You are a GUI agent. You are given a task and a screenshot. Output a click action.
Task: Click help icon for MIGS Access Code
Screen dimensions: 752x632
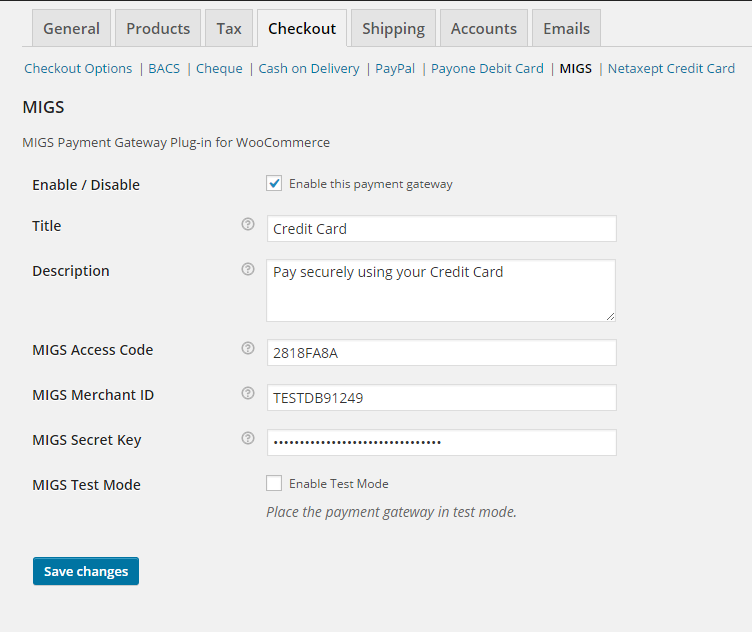click(248, 349)
